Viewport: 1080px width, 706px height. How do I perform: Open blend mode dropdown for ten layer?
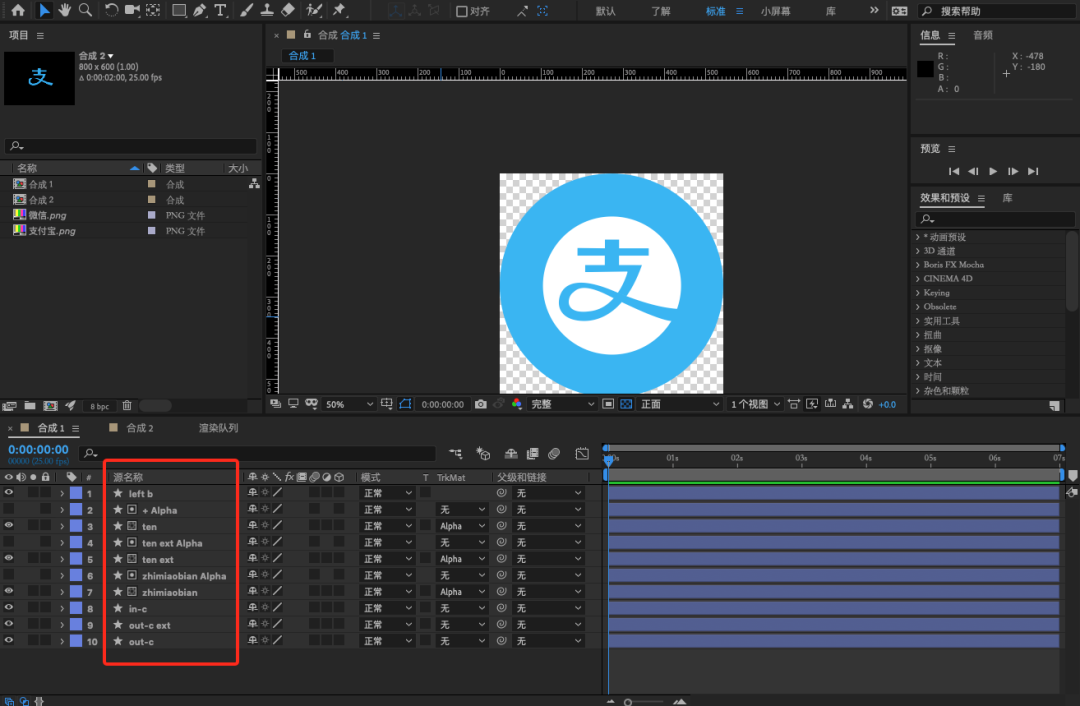pos(386,526)
